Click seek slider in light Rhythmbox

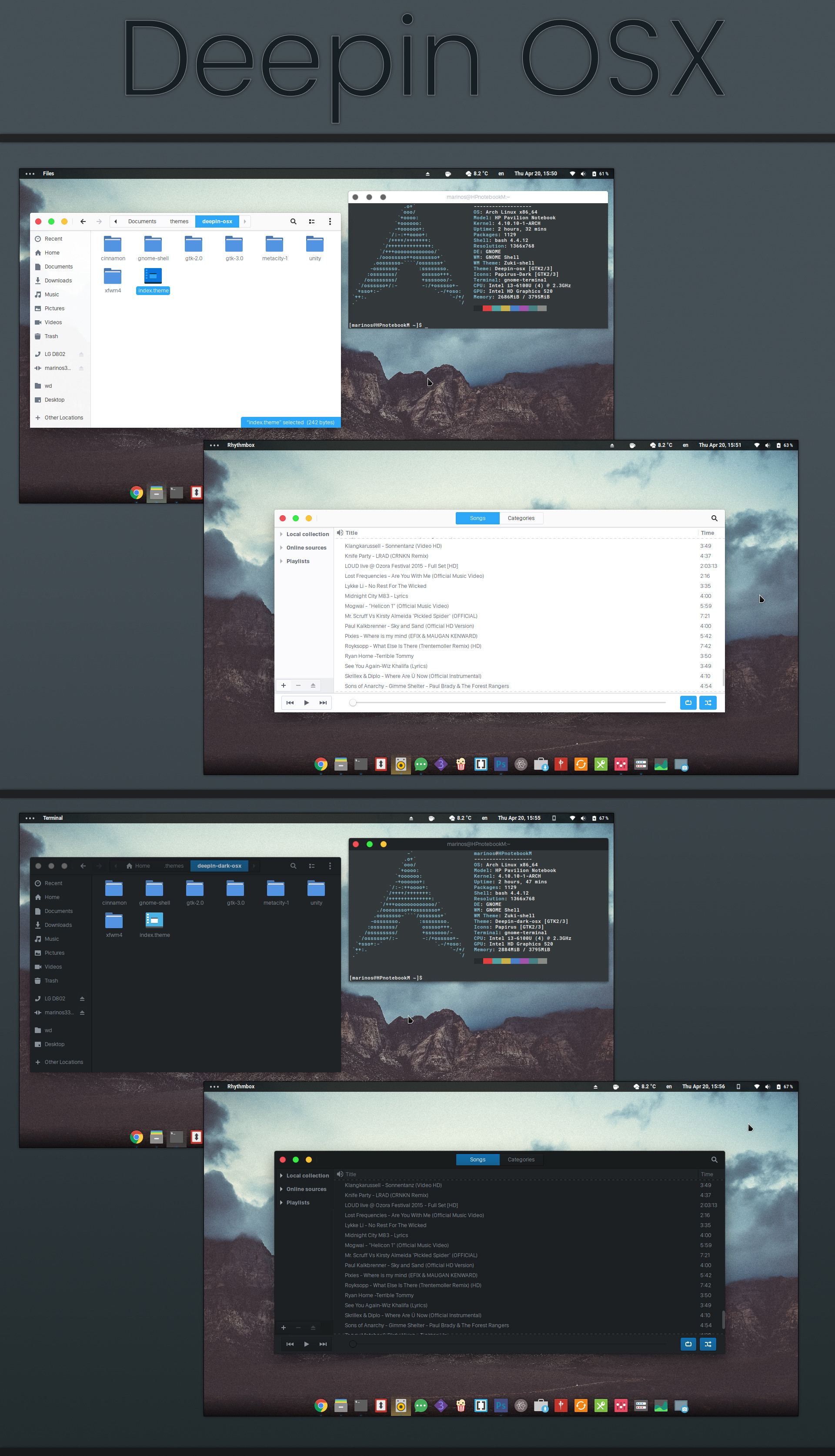508,703
